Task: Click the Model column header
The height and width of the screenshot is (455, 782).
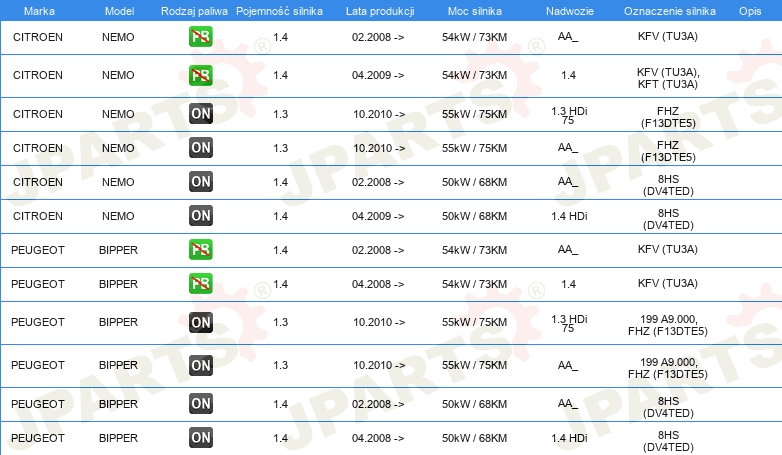Action: point(119,11)
